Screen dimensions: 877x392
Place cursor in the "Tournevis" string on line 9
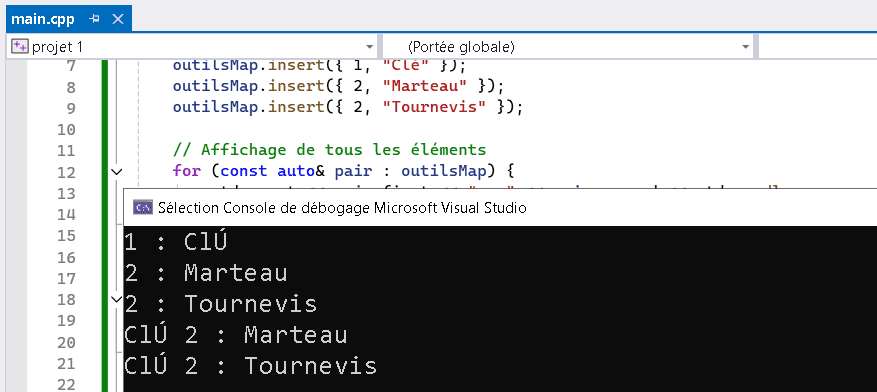point(434,108)
